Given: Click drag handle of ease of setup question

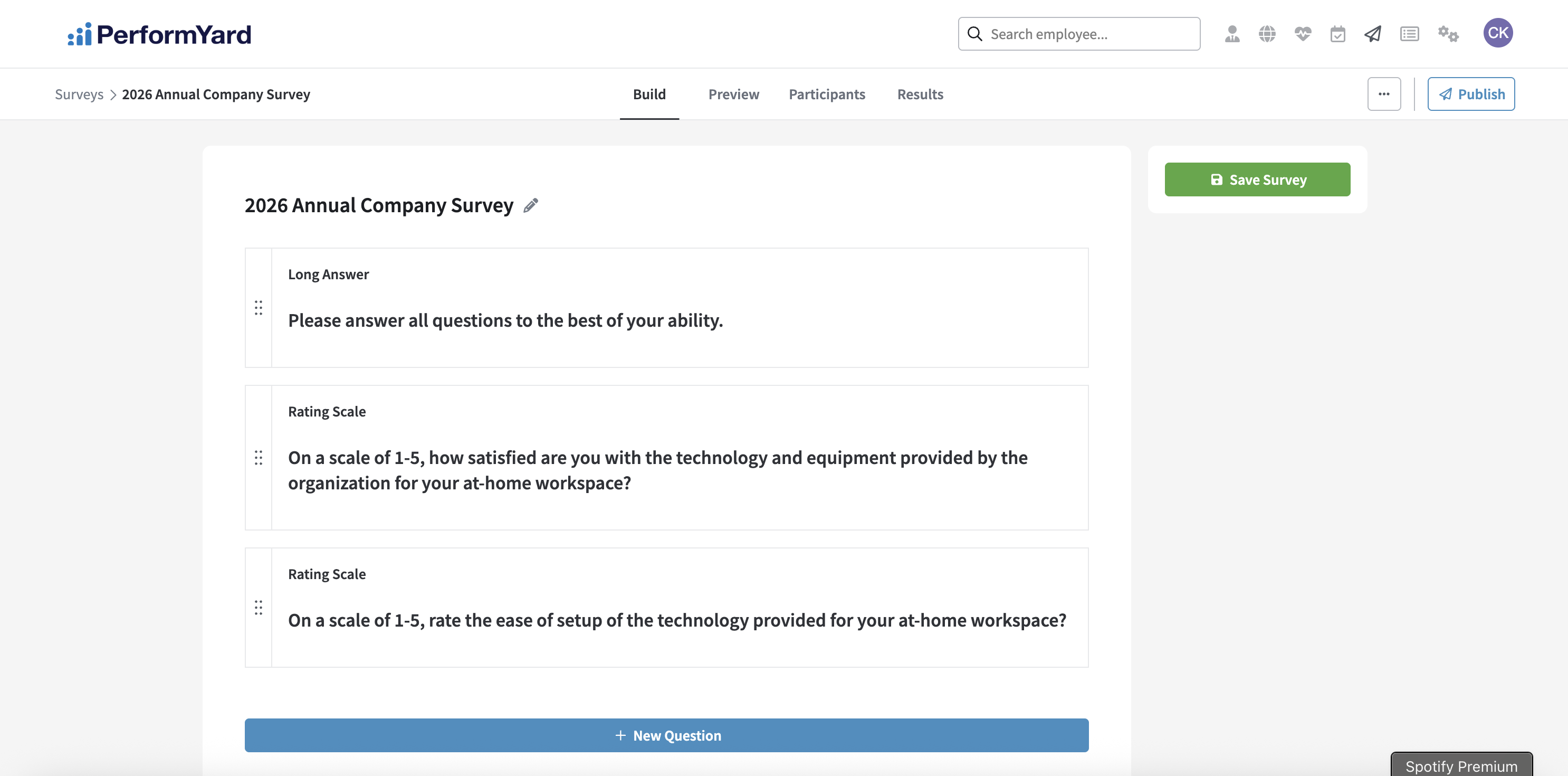Looking at the screenshot, I should click(x=258, y=607).
